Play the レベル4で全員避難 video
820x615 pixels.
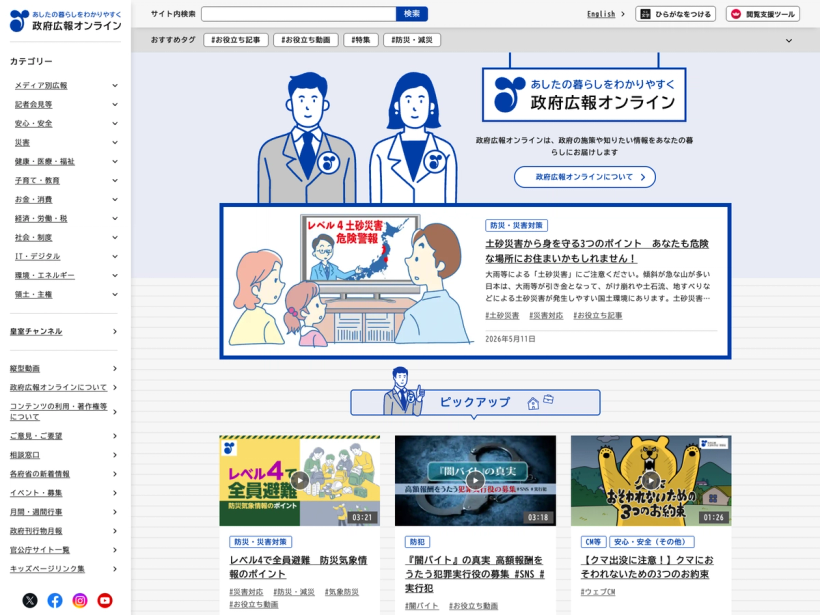tap(300, 480)
